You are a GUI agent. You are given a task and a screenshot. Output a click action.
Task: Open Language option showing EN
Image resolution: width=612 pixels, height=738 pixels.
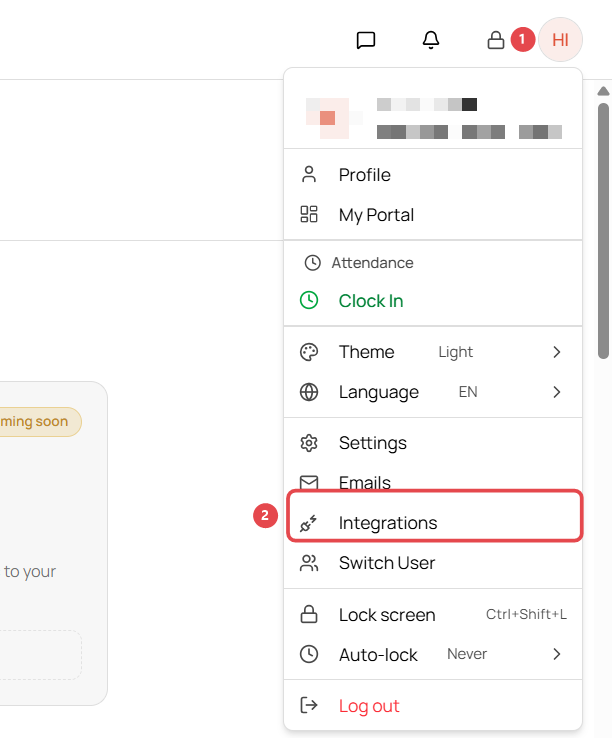pyautogui.click(x=433, y=392)
